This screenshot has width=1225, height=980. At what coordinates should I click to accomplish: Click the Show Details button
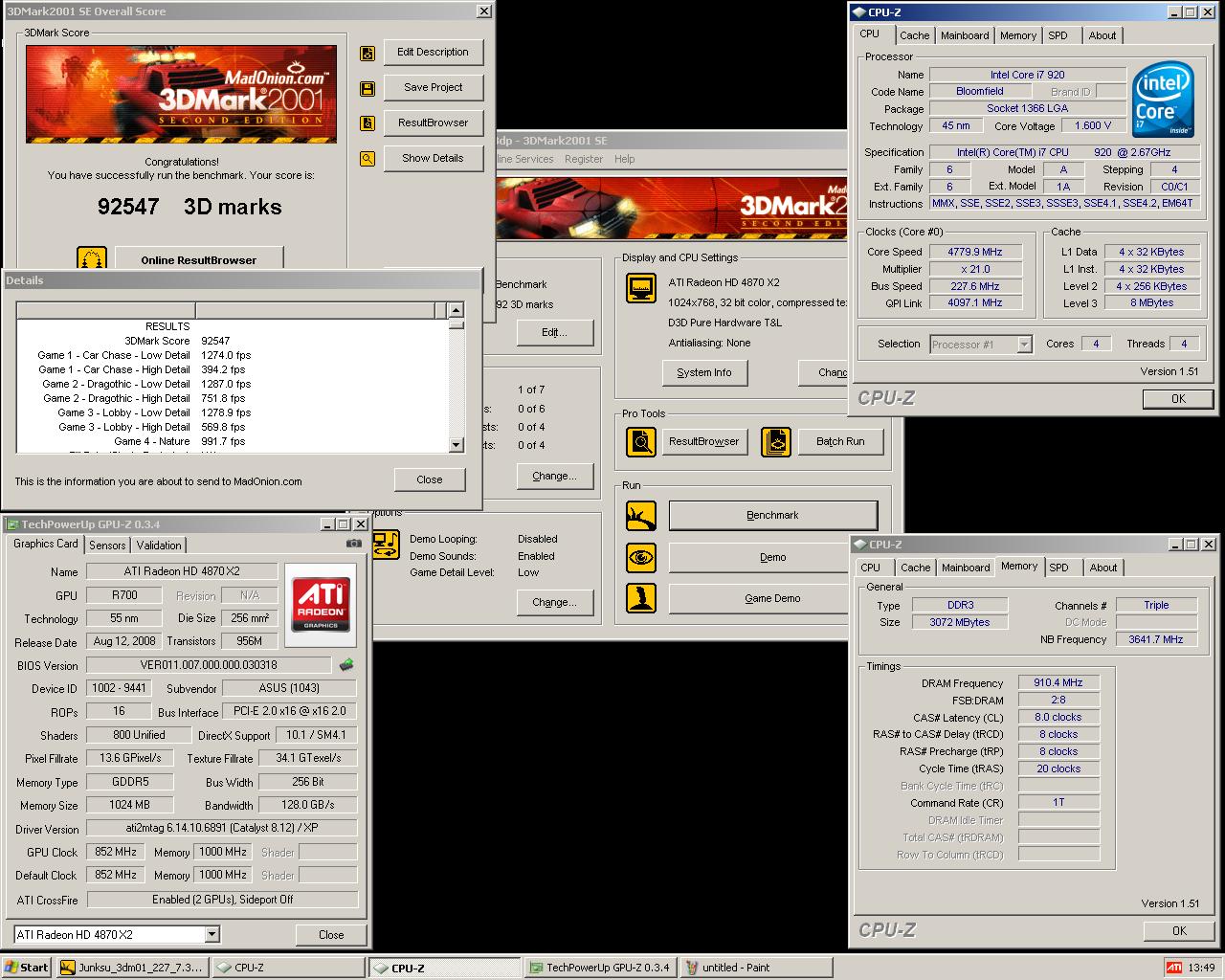434,159
